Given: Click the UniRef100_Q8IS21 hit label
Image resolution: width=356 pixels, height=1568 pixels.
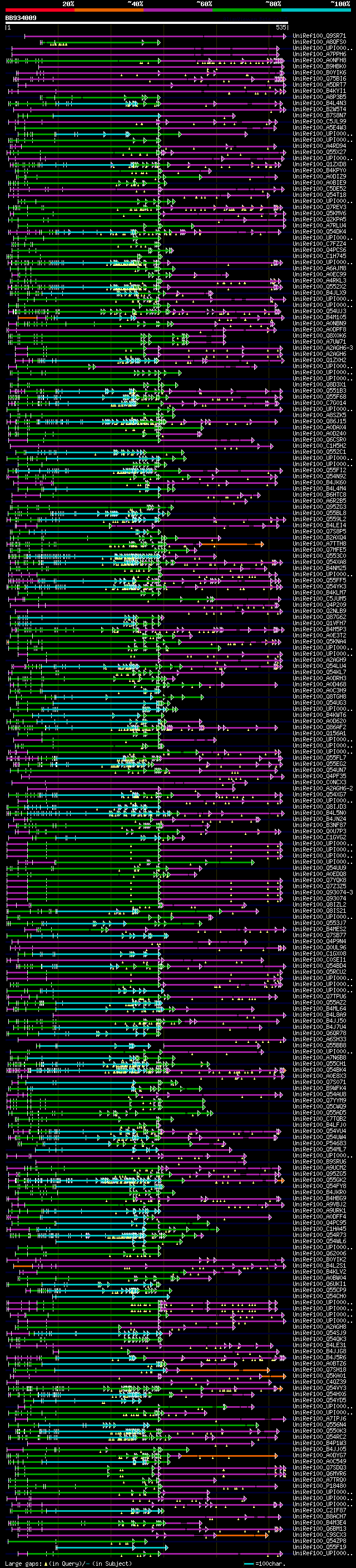Looking at the screenshot, I should click(319, 911).
